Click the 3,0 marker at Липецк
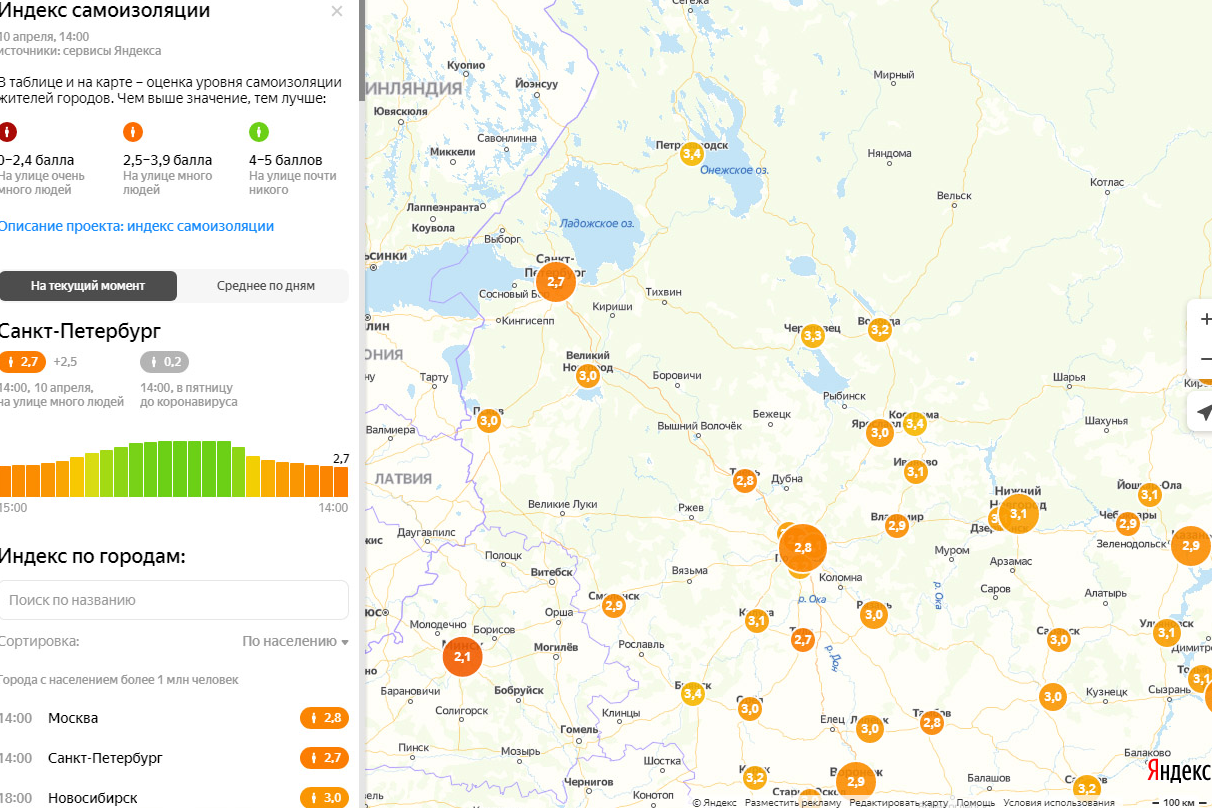This screenshot has width=1212, height=808. pos(870,728)
